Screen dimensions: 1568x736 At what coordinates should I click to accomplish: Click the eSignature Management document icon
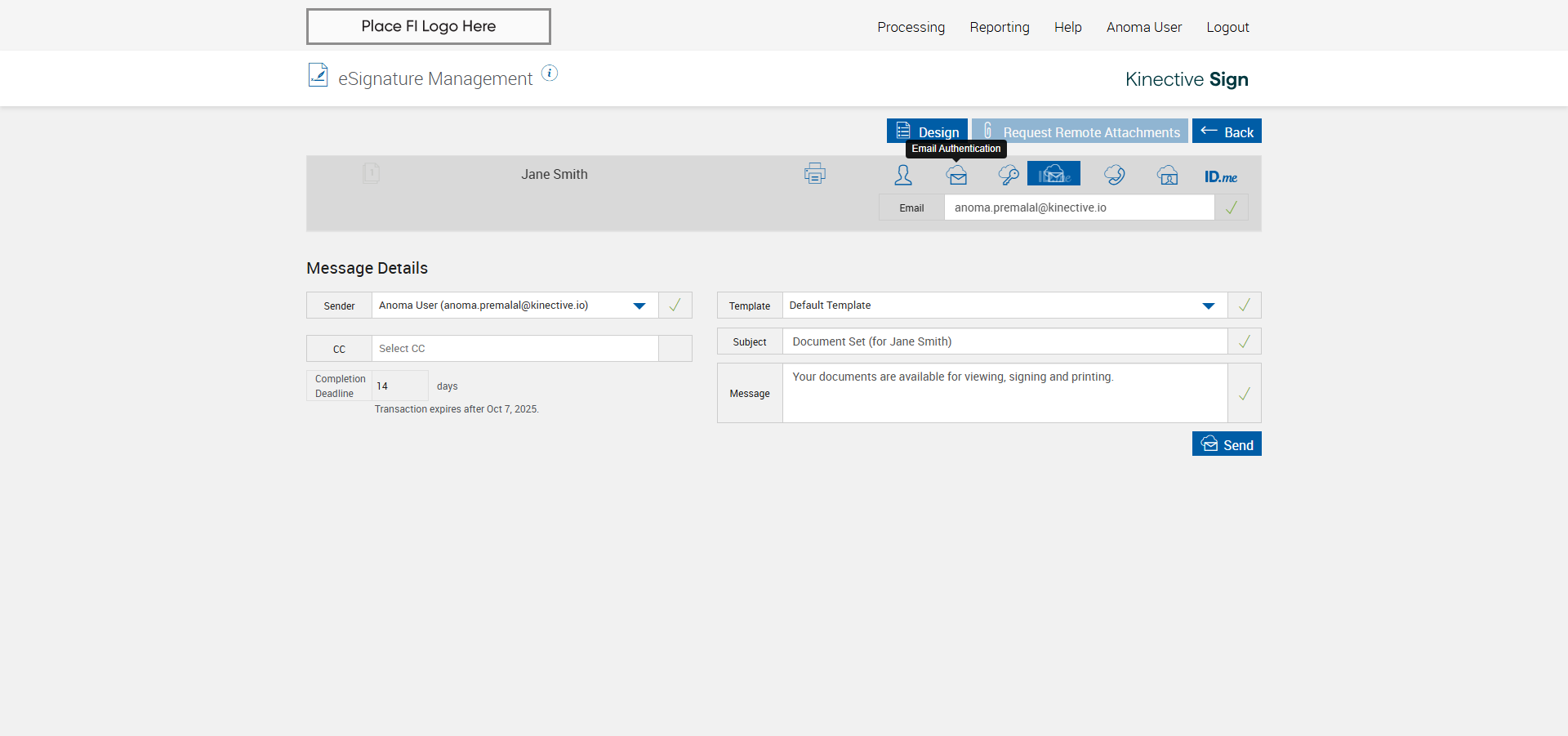click(318, 75)
